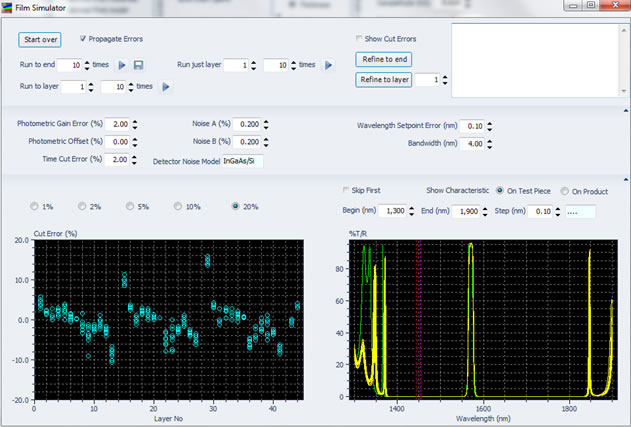631x427 pixels.
Task: Click Bandwidth value field
Action: 472,144
